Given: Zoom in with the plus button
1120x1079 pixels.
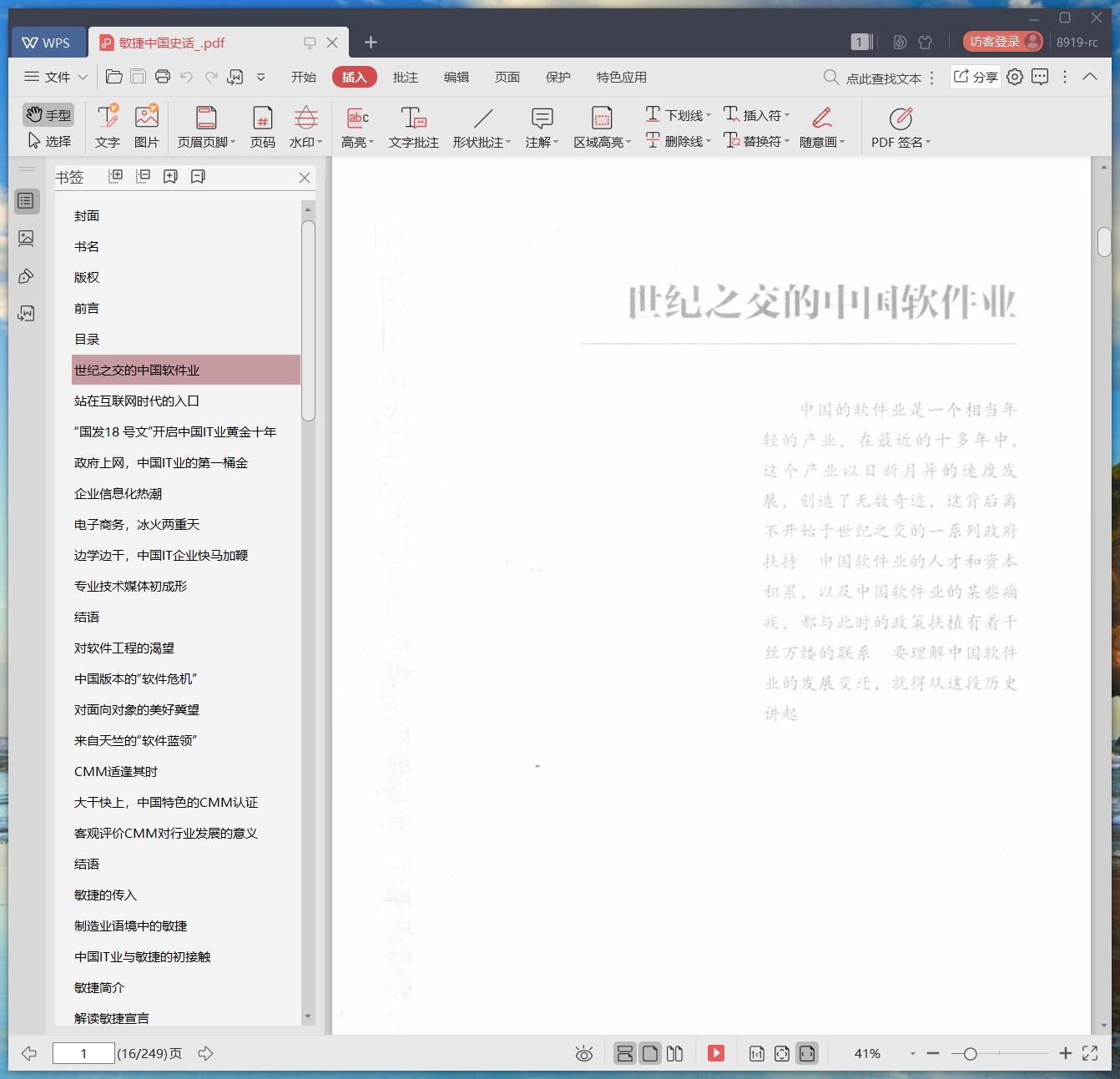Looking at the screenshot, I should click(1065, 1053).
